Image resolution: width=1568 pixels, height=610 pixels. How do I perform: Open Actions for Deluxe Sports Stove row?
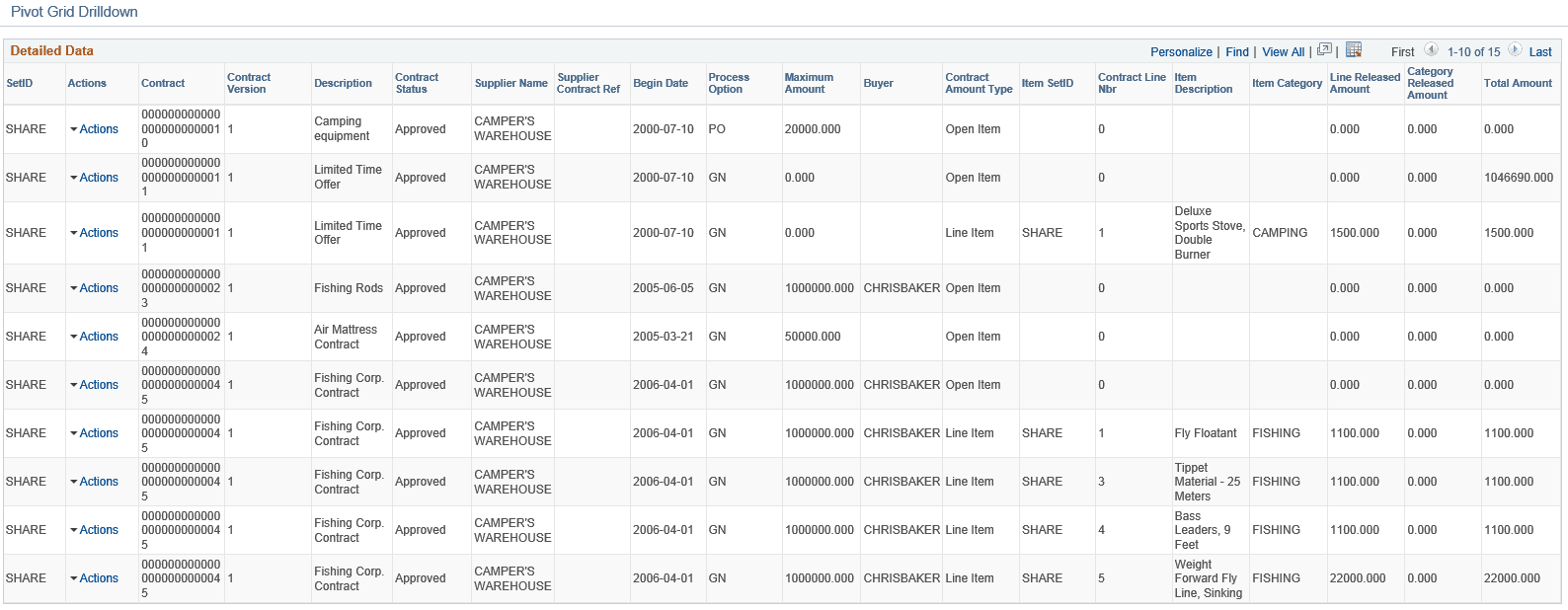(94, 233)
